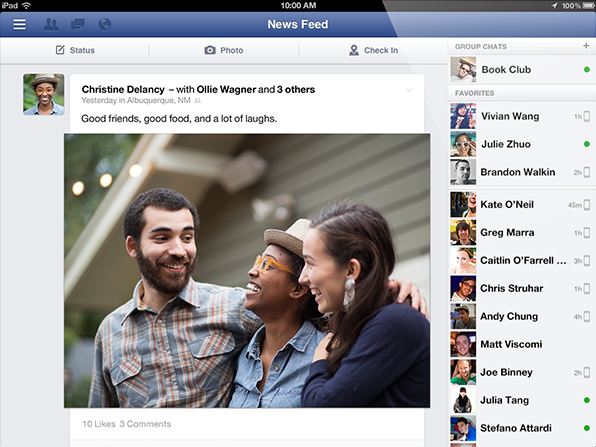This screenshot has height=447, width=596.
Task: Tap green online dot for Book Club
Action: pos(586,70)
